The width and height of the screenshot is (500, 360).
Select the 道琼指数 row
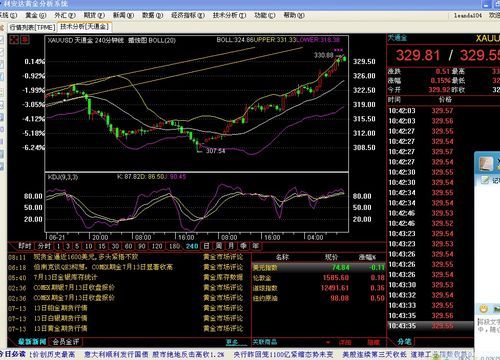[318, 288]
